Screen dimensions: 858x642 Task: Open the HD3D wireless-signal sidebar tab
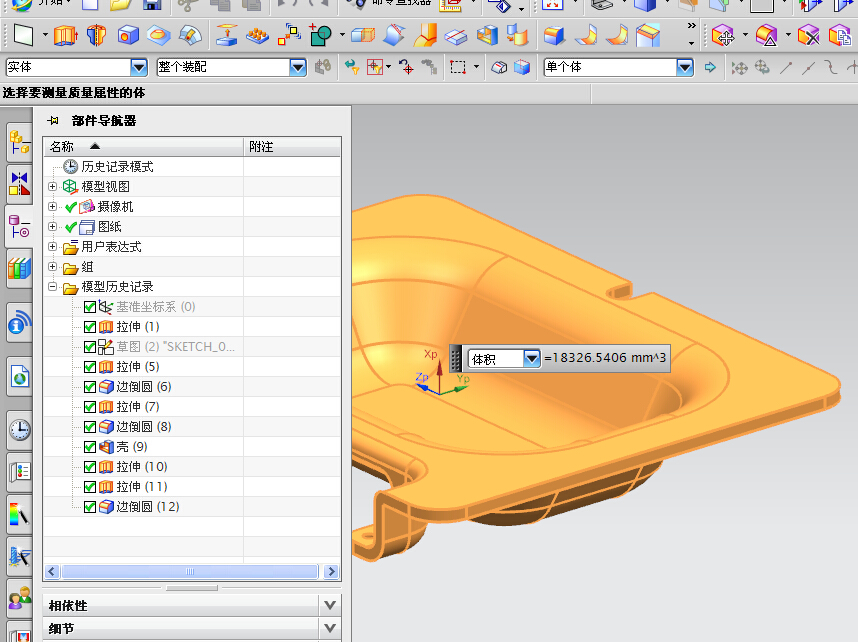[x=19, y=322]
